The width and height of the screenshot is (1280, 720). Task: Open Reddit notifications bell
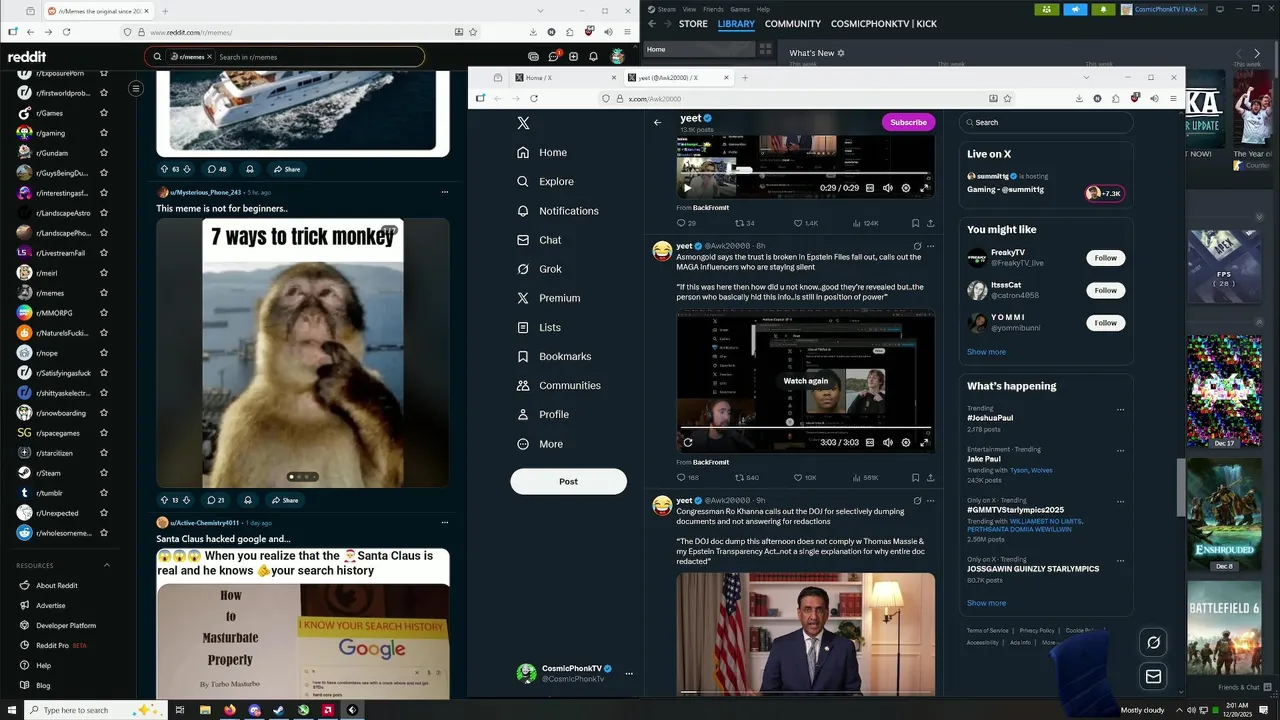[593, 57]
